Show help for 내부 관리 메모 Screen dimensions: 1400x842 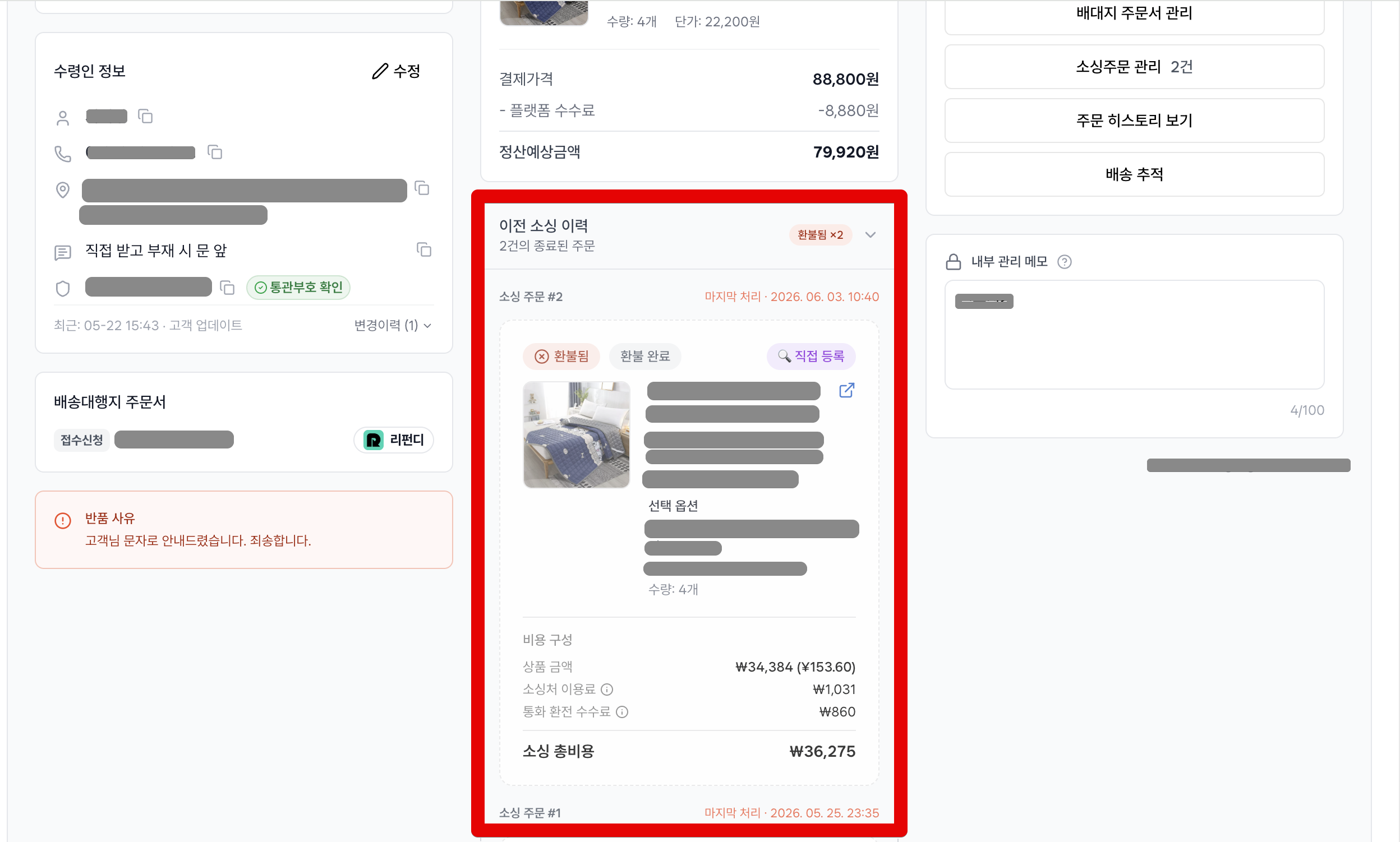(x=1065, y=262)
